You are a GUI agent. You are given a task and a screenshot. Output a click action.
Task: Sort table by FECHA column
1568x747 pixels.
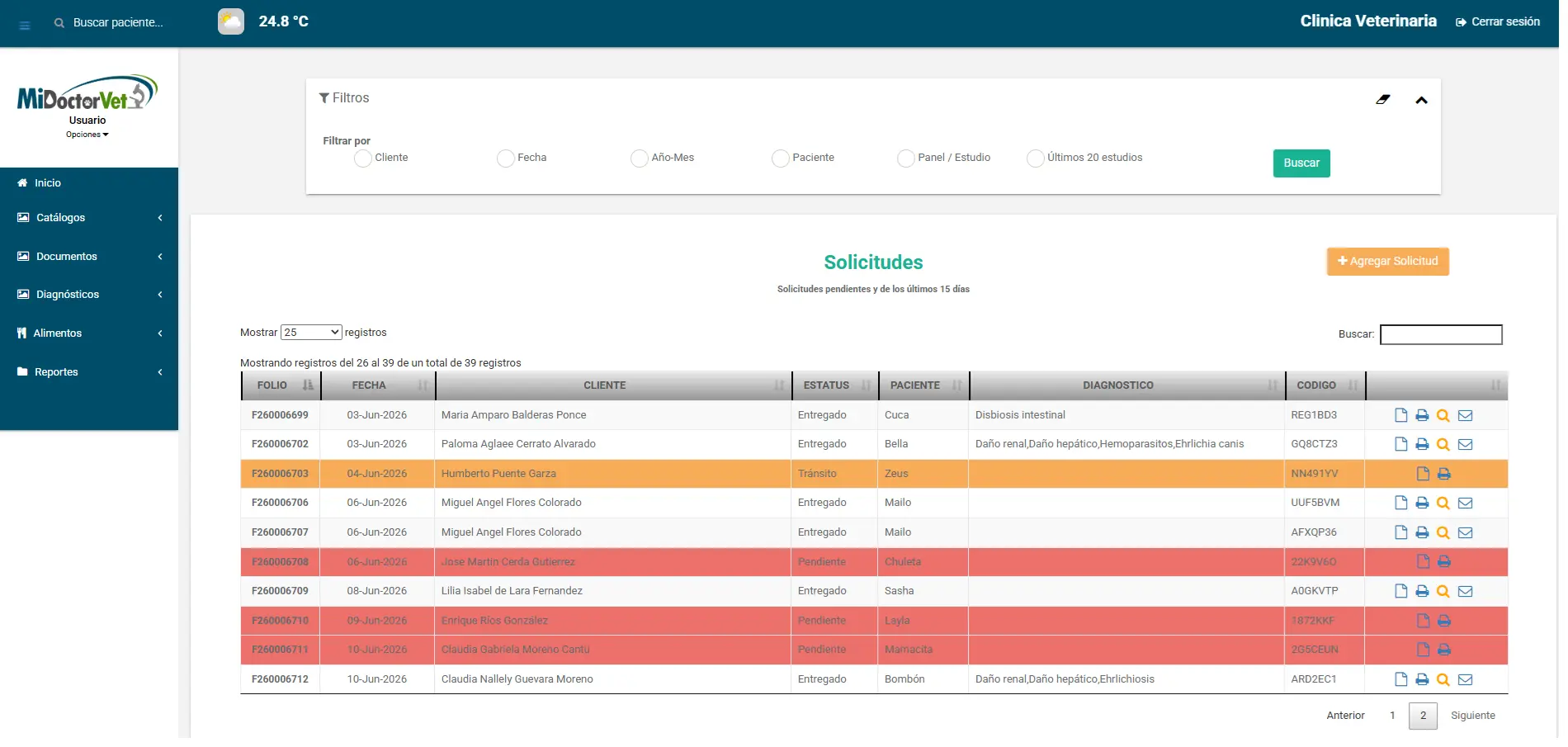pos(378,385)
